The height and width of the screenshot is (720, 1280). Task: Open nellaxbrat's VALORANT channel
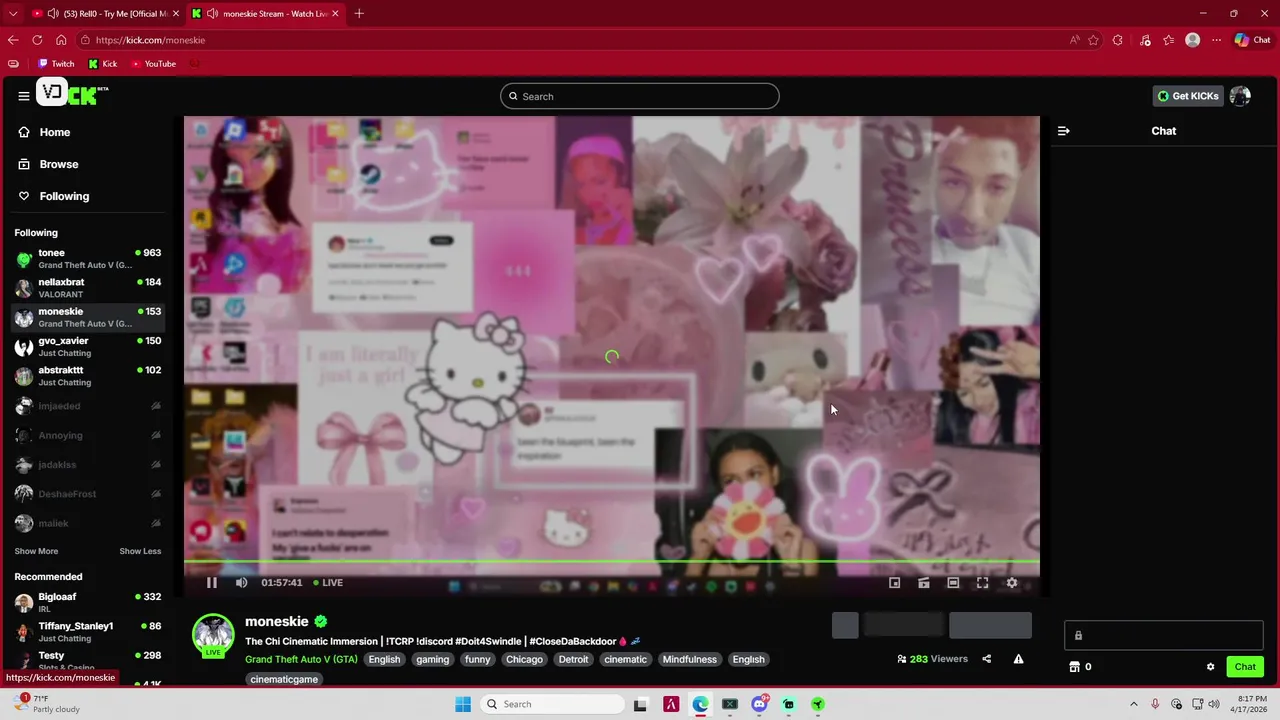point(88,288)
